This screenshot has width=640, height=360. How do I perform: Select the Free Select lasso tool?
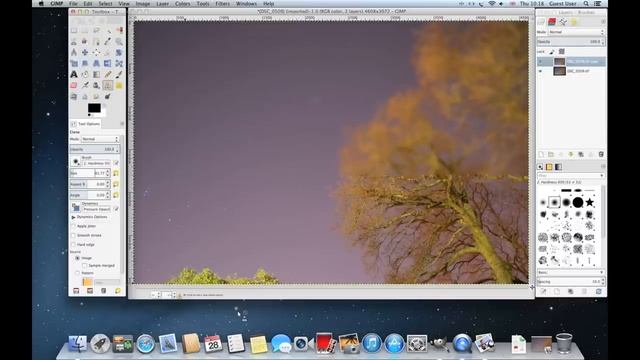pos(96,30)
